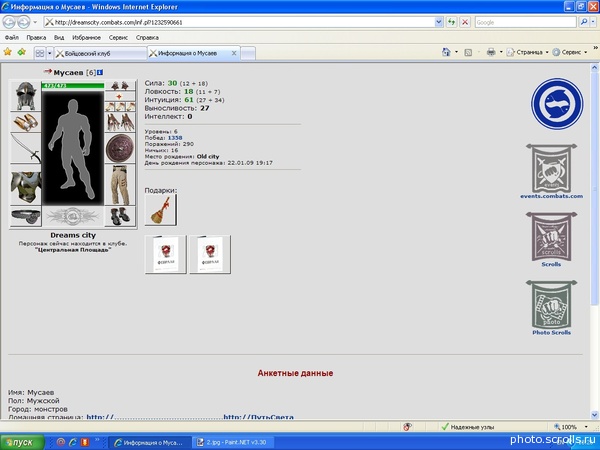The height and width of the screenshot is (450, 600).
Task: Click the Надежные узлы security zone
Action: [x=468, y=427]
